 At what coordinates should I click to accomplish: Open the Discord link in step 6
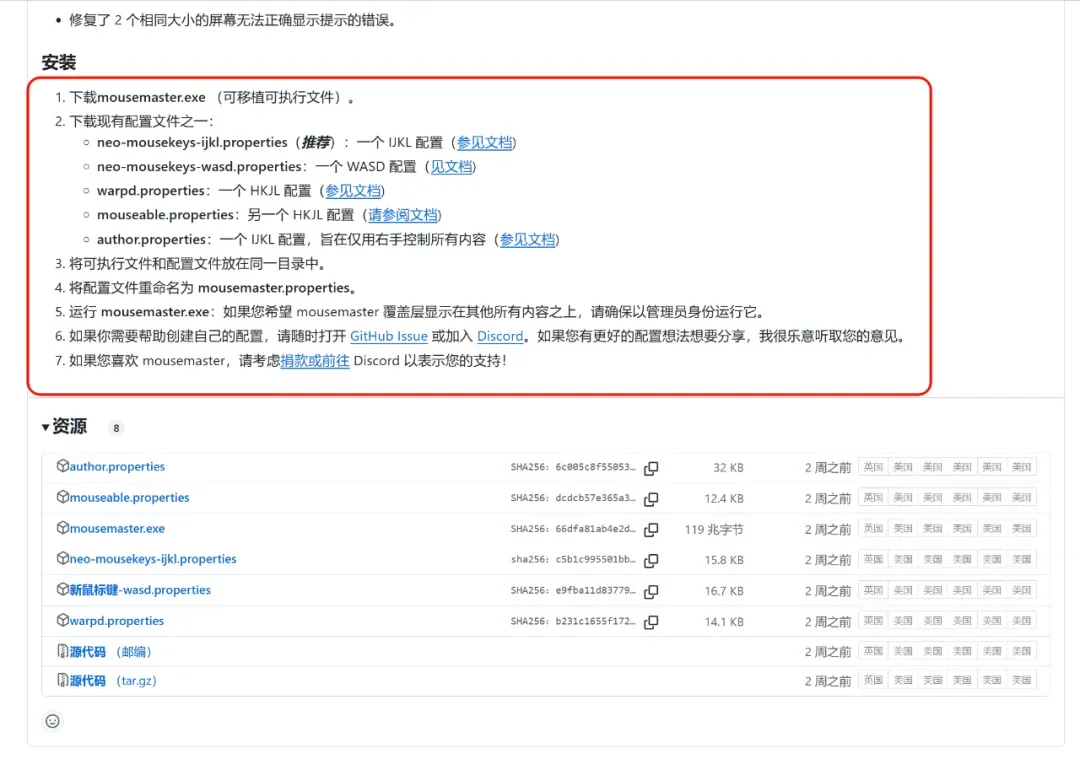click(x=500, y=336)
